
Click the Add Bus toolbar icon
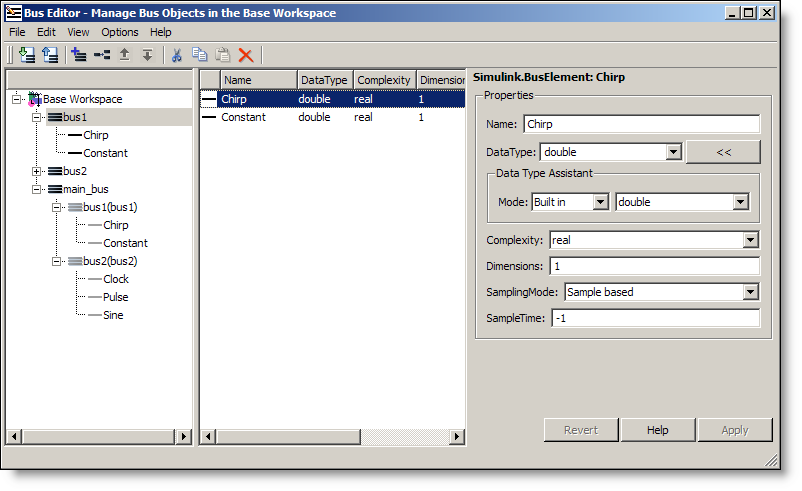coord(79,55)
